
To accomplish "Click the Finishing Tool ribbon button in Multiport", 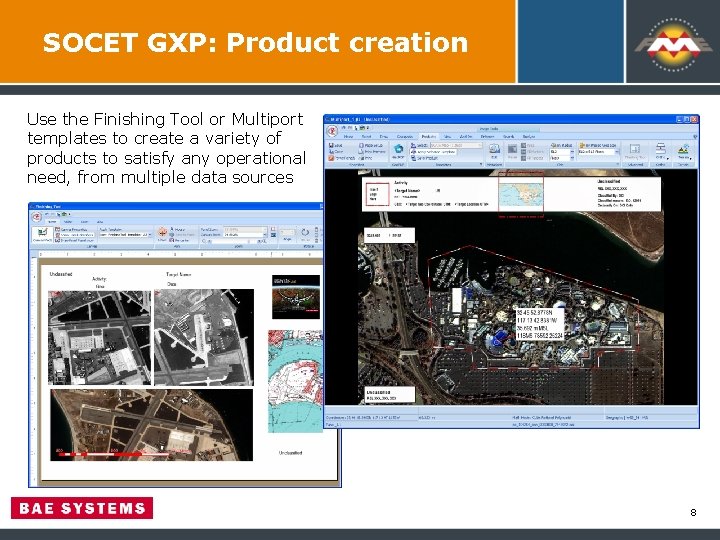I will coord(635,151).
